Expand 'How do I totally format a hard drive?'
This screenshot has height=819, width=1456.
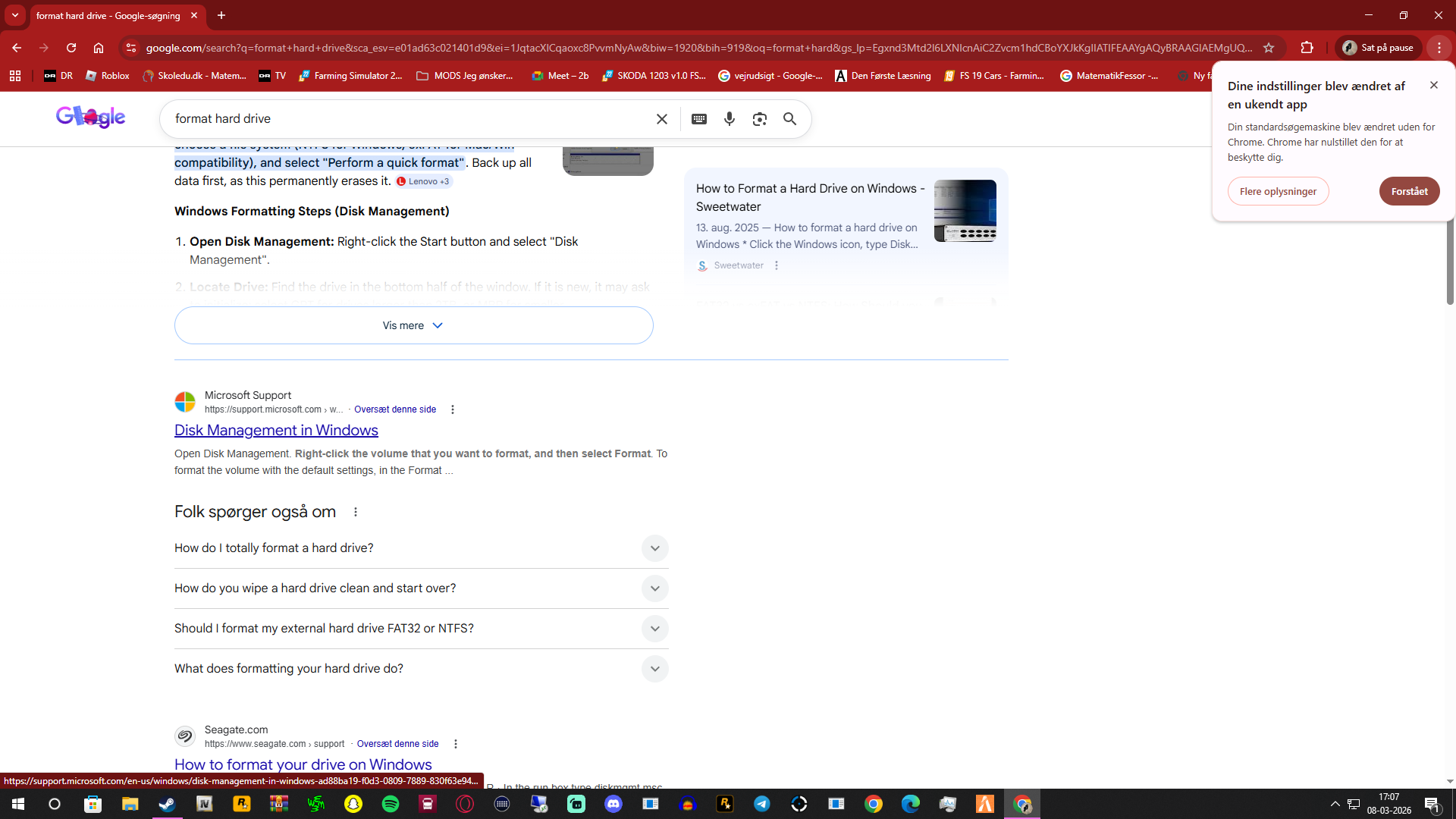(x=654, y=548)
